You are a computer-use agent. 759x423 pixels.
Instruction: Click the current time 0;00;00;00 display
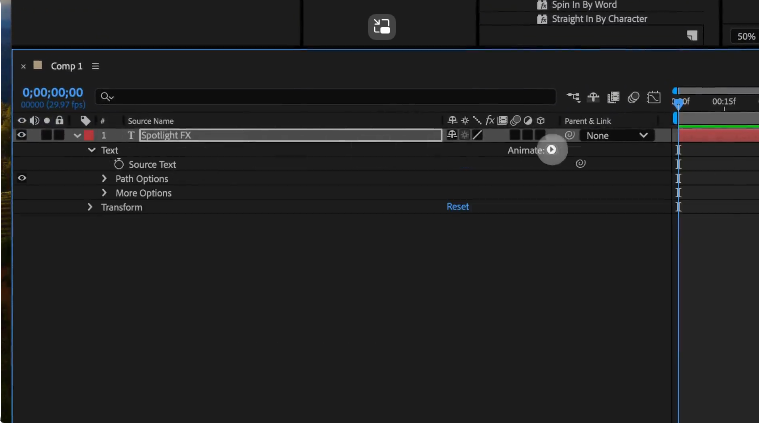click(x=53, y=92)
